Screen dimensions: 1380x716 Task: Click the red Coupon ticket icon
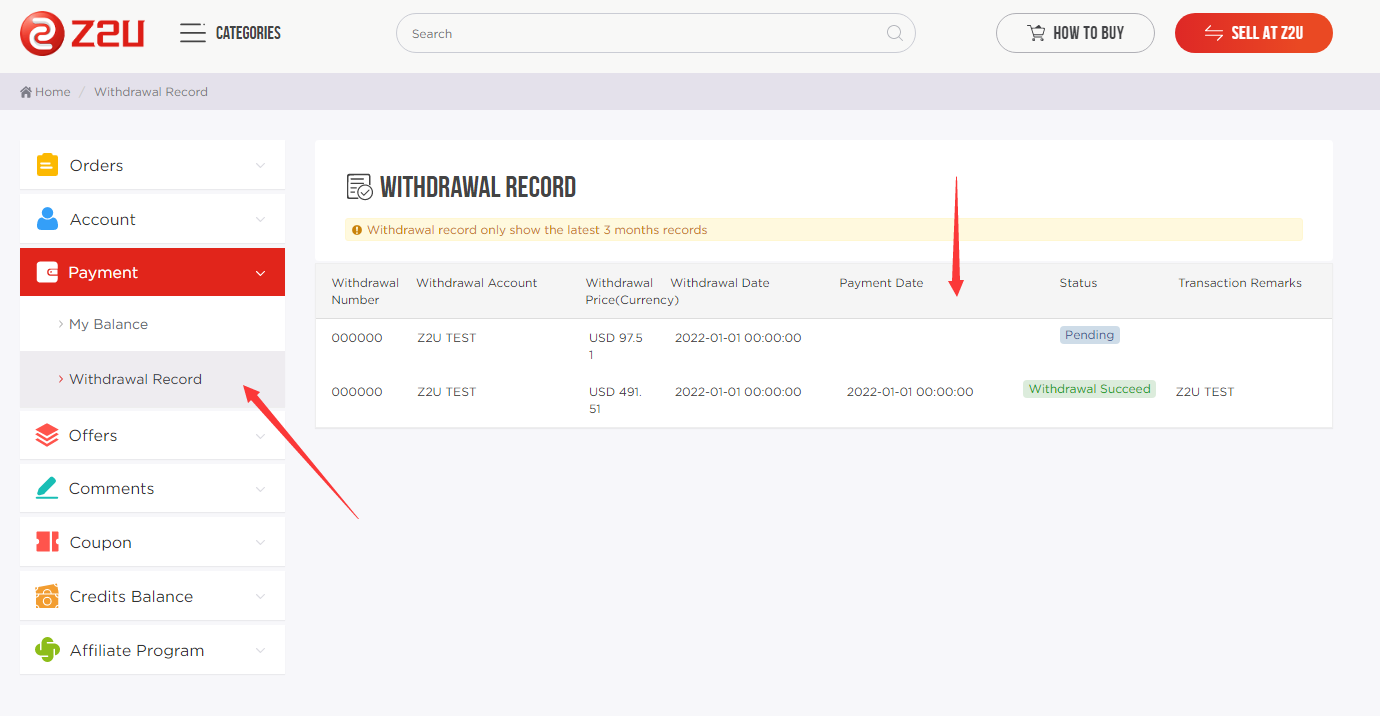[47, 542]
